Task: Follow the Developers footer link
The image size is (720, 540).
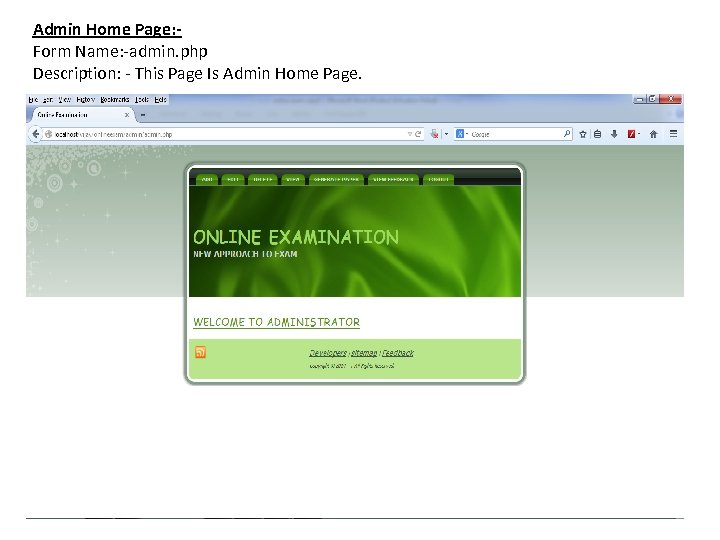Action: click(328, 353)
